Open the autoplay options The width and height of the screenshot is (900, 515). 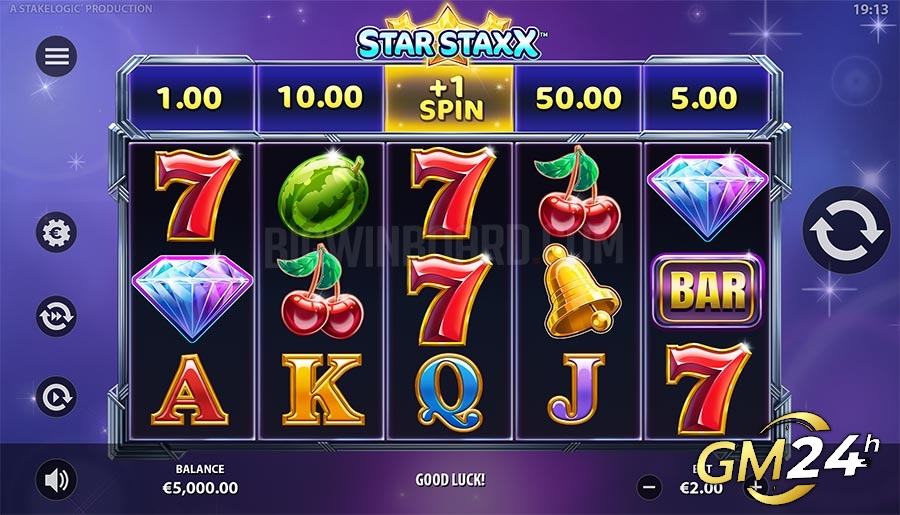56,397
